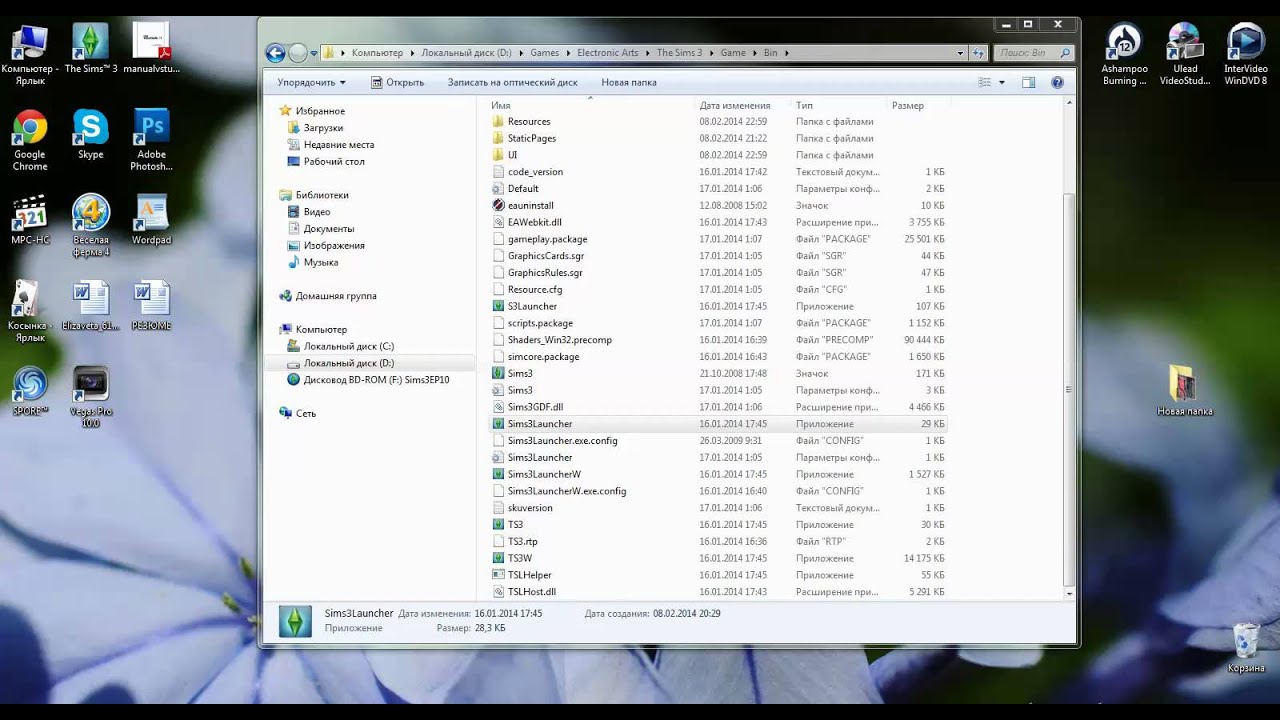Expand the breadcrumb arrow after Electronic Arts
The image size is (1280, 720).
click(x=647, y=53)
